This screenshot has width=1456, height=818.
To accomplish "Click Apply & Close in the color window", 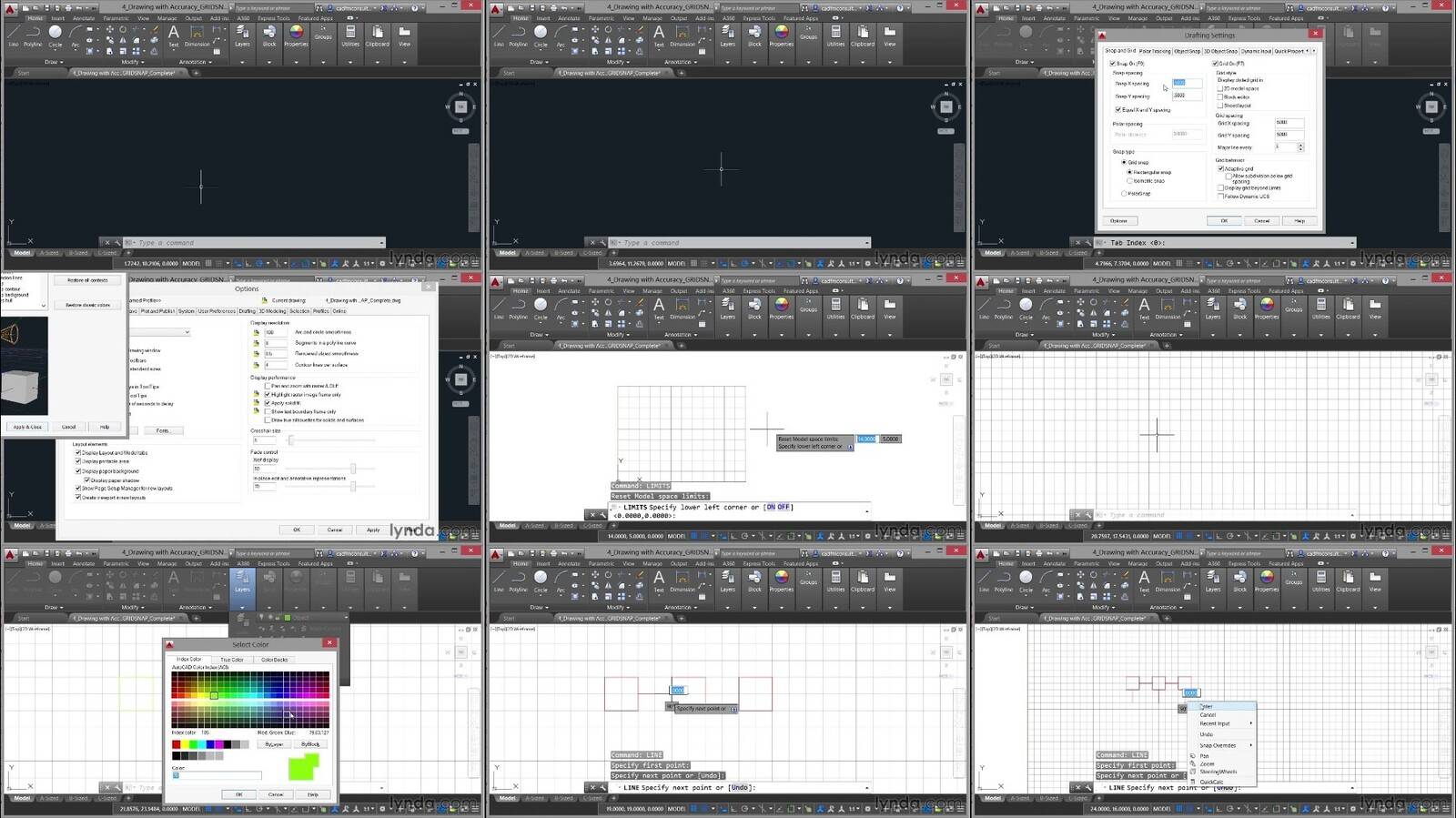I will pyautogui.click(x=27, y=426).
